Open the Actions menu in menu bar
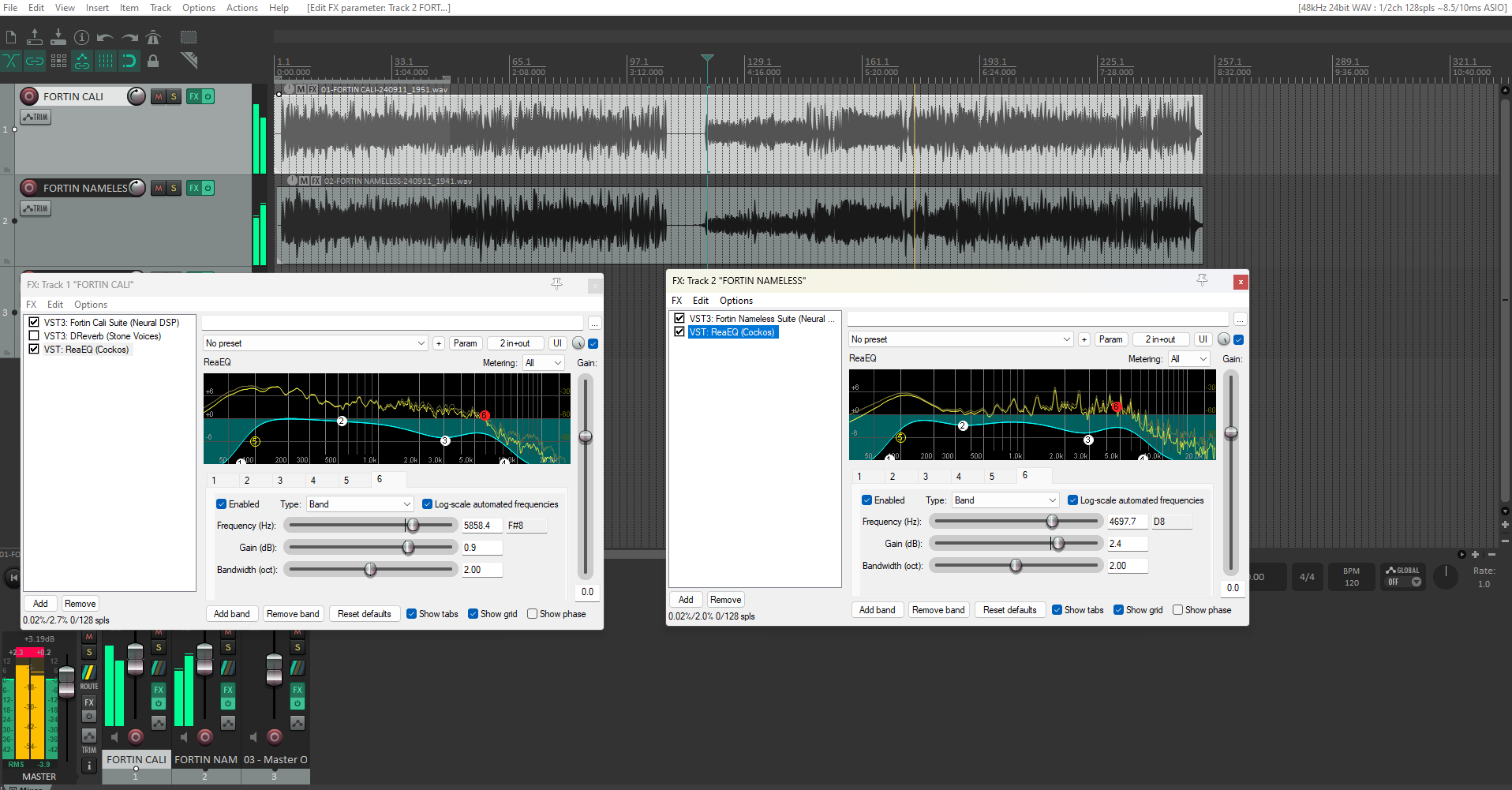 point(242,8)
